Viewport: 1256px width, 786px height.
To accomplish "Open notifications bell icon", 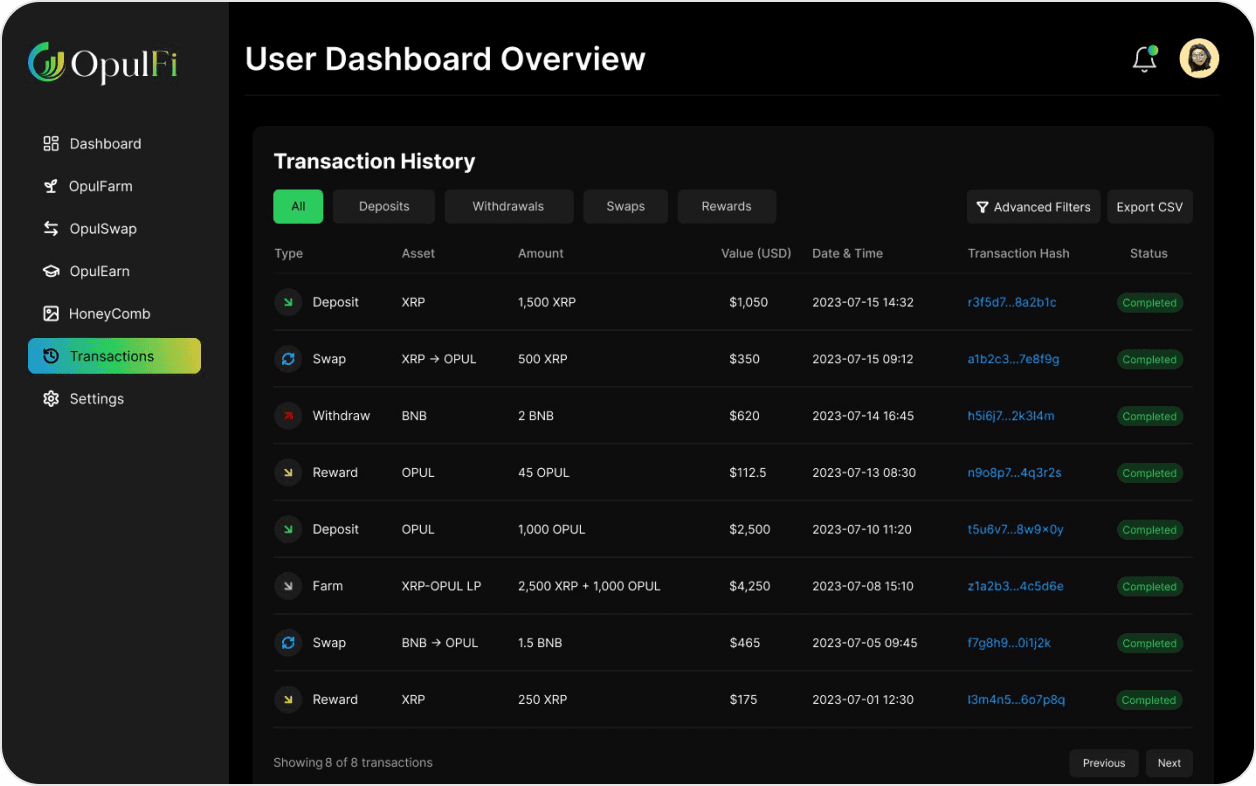I will tap(1145, 59).
